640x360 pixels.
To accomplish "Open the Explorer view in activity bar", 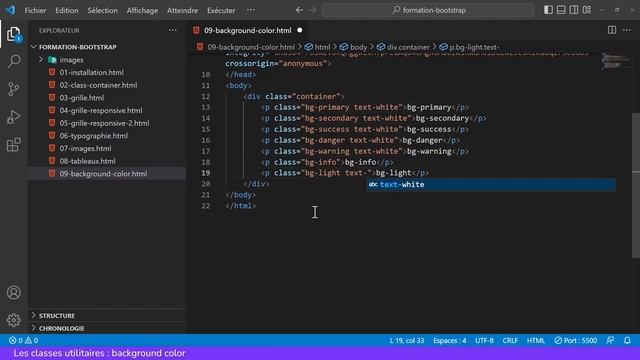I will tap(13, 34).
